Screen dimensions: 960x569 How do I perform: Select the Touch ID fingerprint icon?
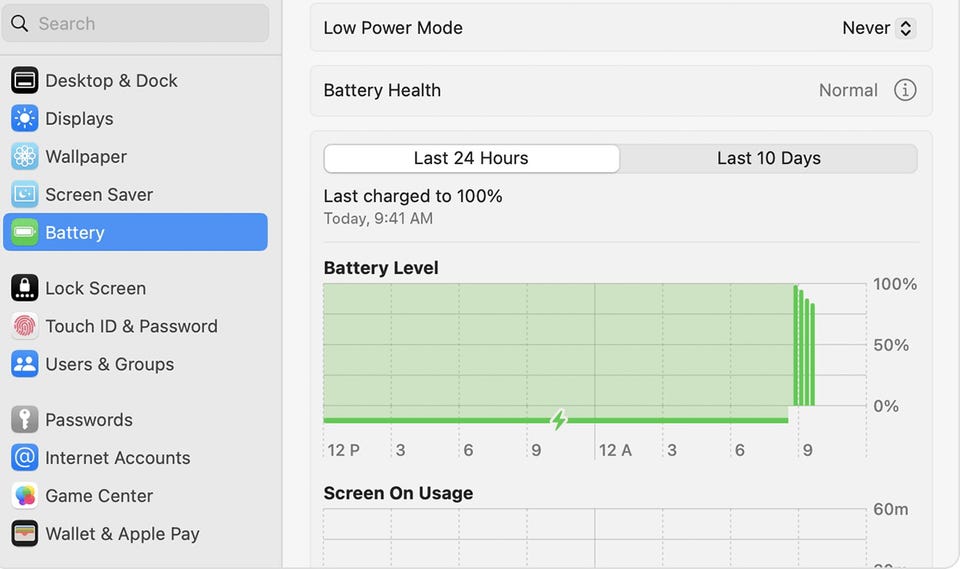click(x=24, y=326)
